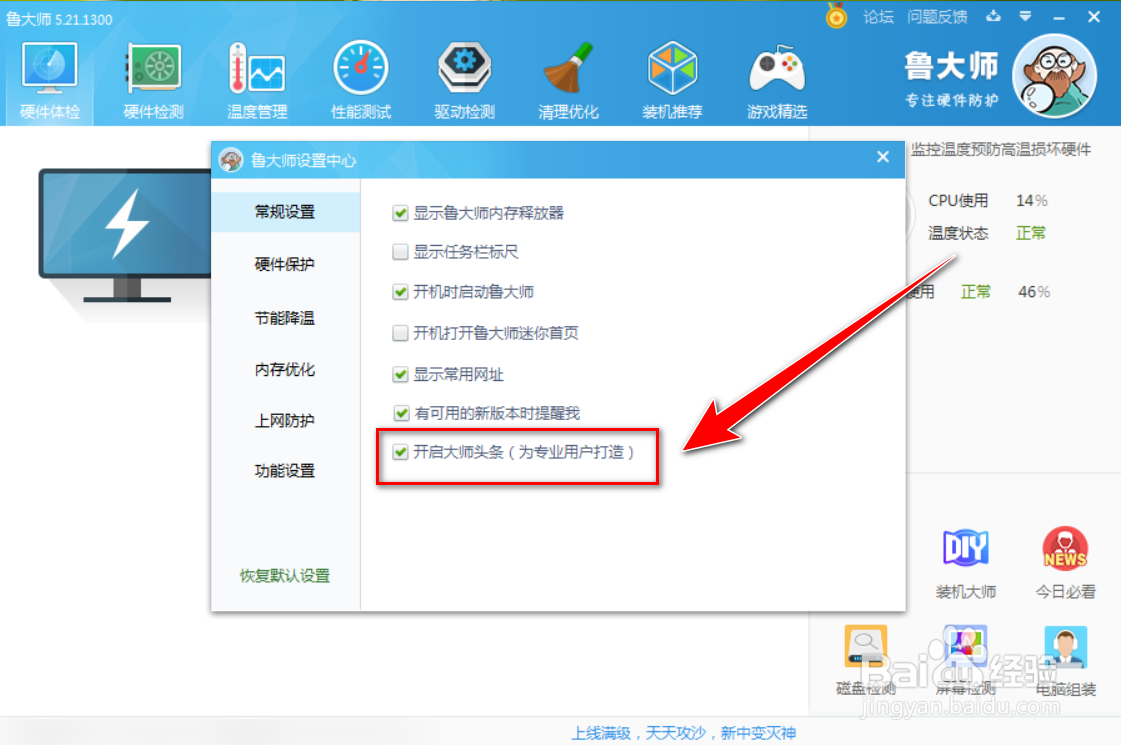
Task: Click the settings center mascot logo icon
Action: point(231,159)
